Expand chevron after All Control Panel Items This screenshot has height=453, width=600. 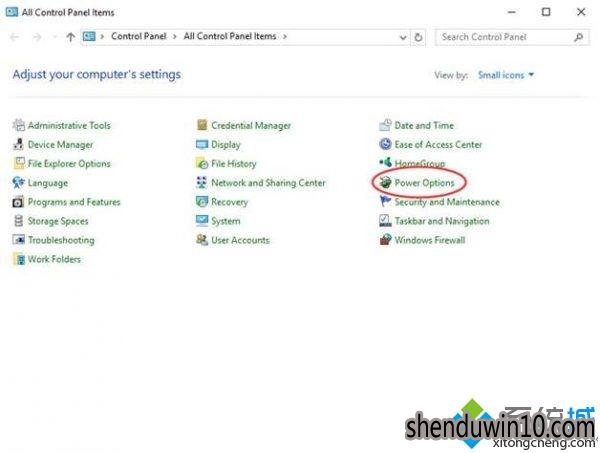pos(285,37)
